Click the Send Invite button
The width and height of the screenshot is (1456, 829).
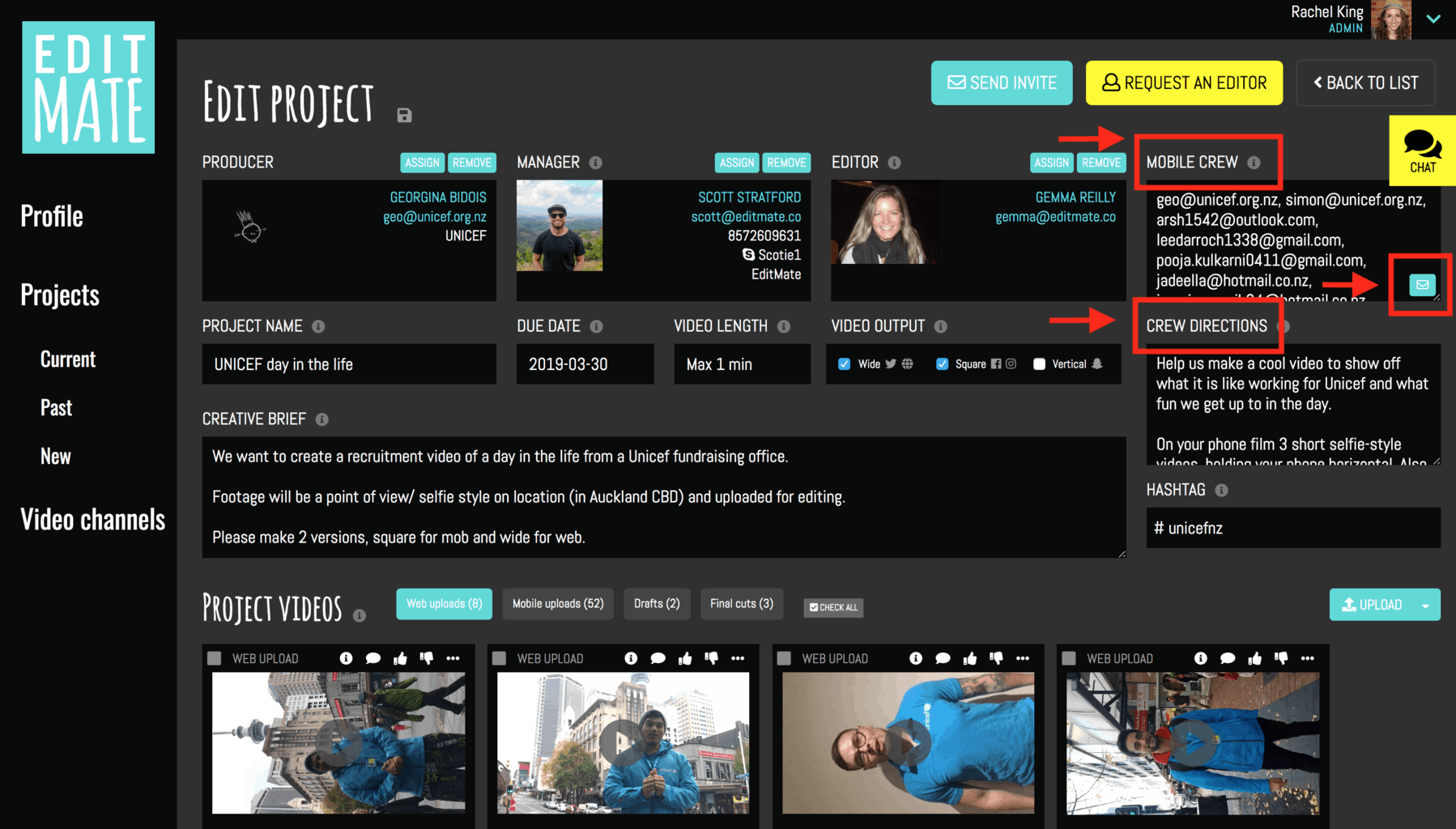(x=1002, y=83)
